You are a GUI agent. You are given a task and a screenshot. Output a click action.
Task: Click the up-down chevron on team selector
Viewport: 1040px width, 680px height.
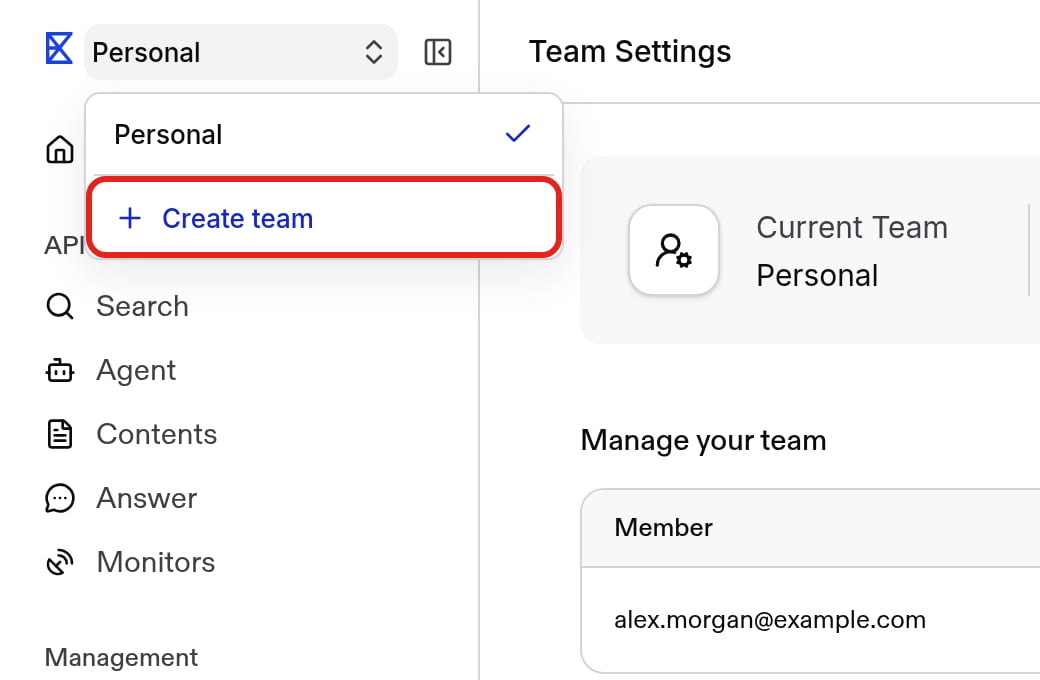(374, 52)
